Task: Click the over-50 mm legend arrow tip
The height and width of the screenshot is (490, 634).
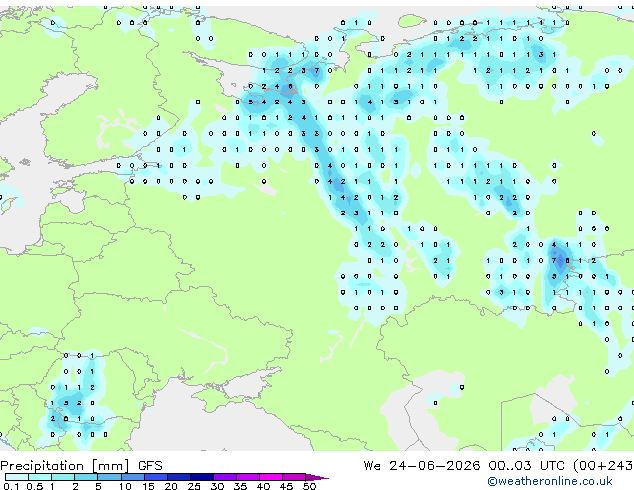Action: pos(317,477)
